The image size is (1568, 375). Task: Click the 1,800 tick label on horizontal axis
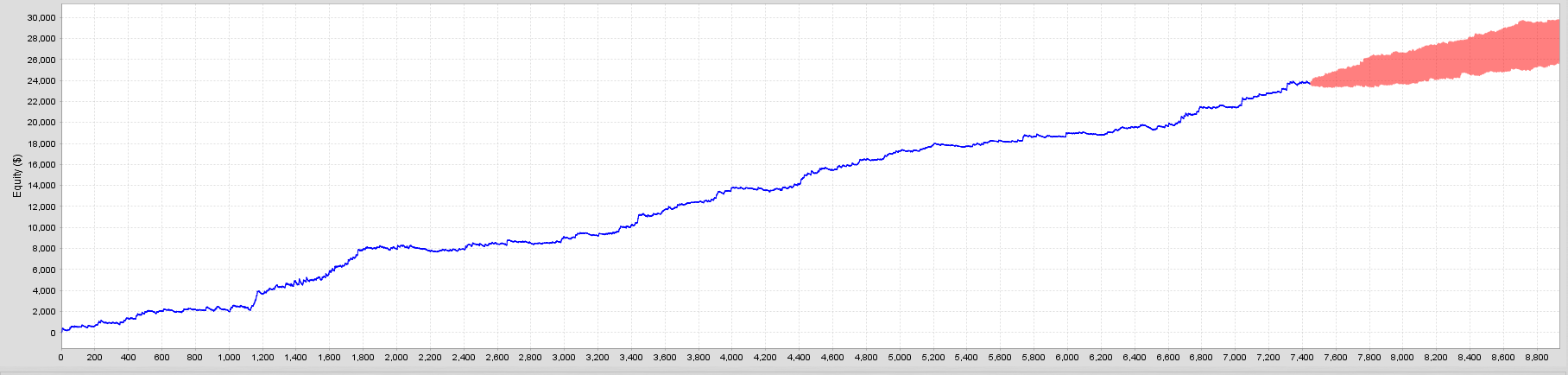[363, 357]
